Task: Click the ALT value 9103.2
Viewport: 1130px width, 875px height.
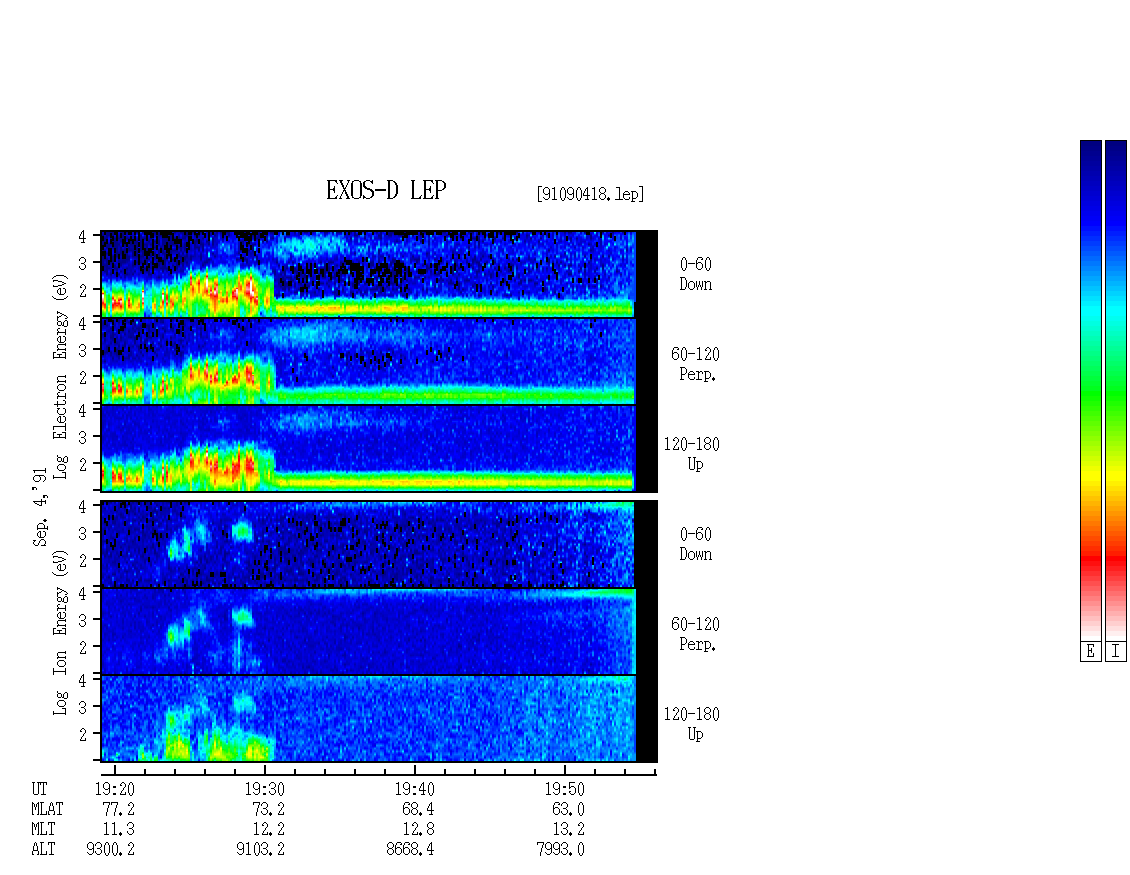Action: [260, 850]
